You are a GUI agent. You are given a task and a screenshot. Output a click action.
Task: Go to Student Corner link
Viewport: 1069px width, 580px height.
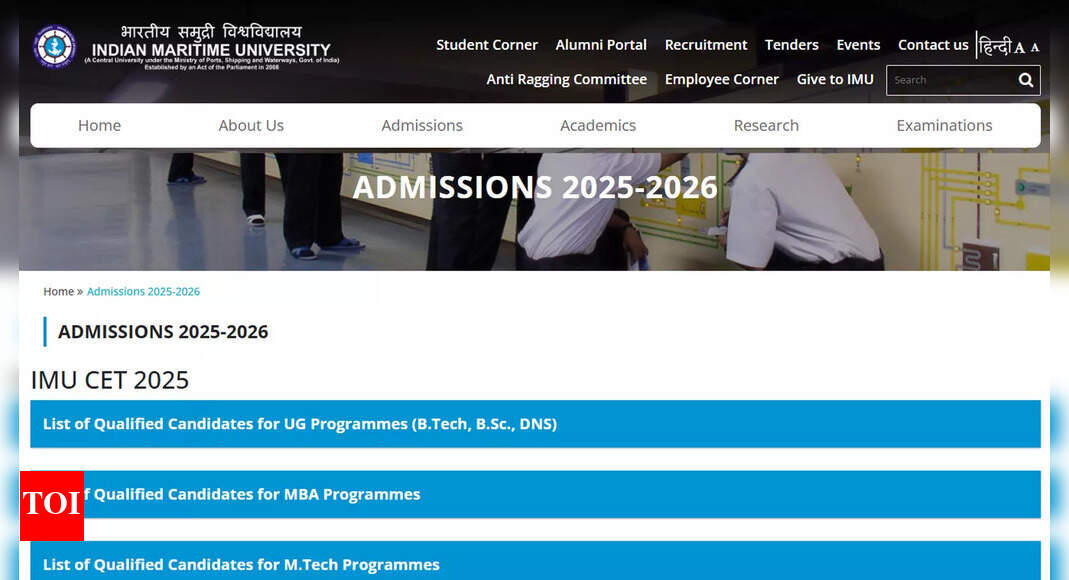487,45
